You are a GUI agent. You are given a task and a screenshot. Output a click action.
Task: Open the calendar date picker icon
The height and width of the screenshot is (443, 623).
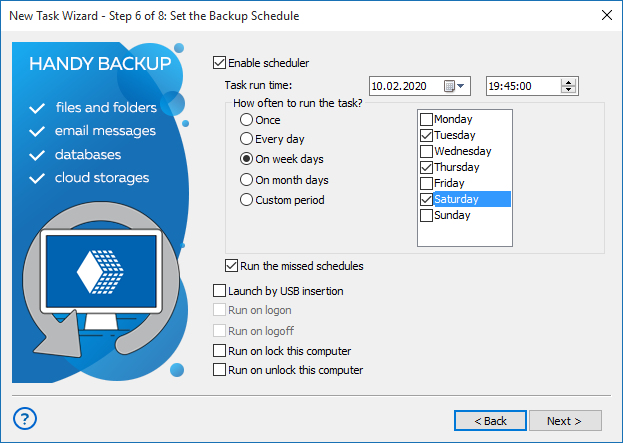click(x=449, y=86)
